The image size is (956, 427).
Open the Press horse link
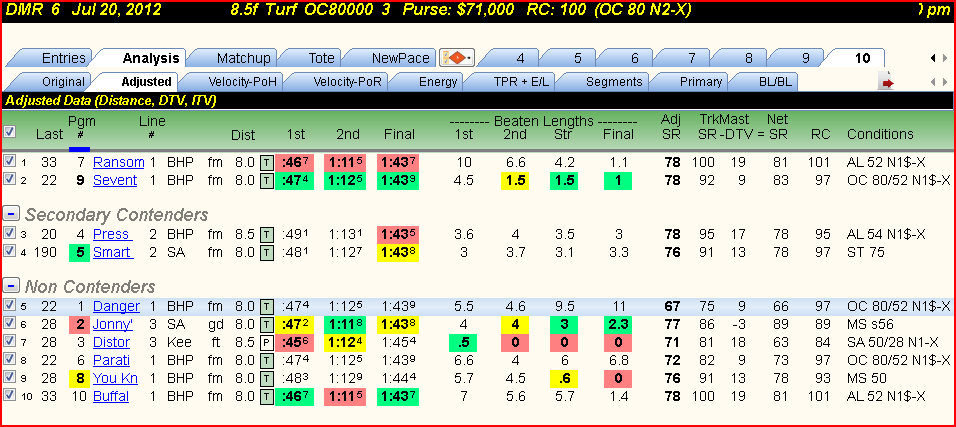click(x=112, y=234)
